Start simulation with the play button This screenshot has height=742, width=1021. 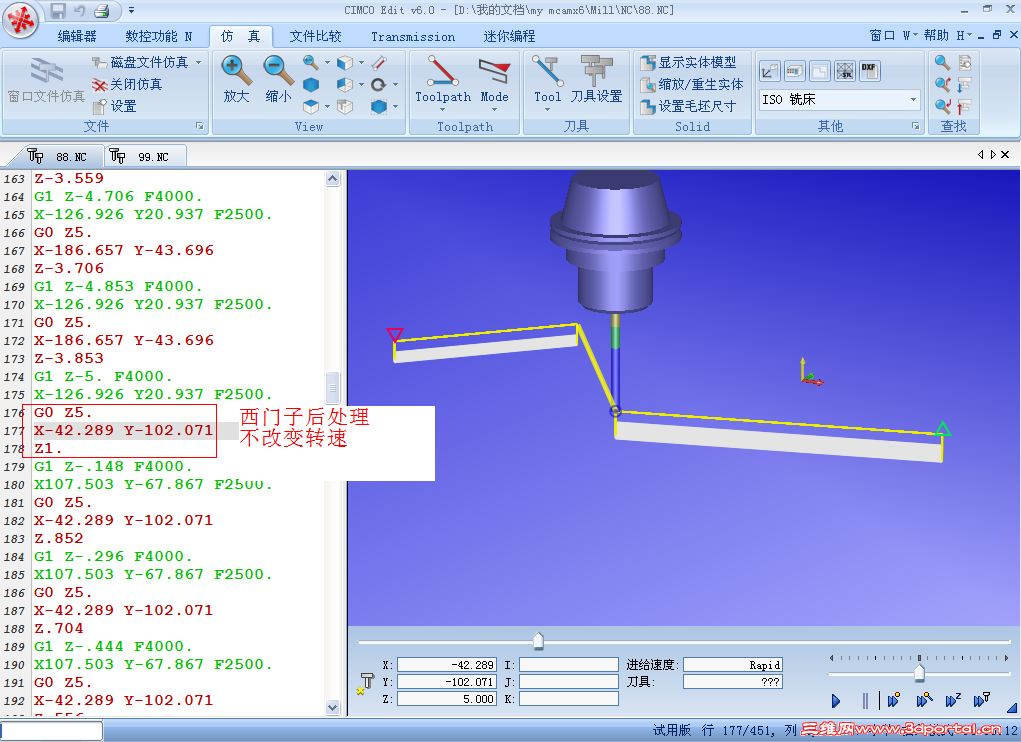tap(836, 701)
